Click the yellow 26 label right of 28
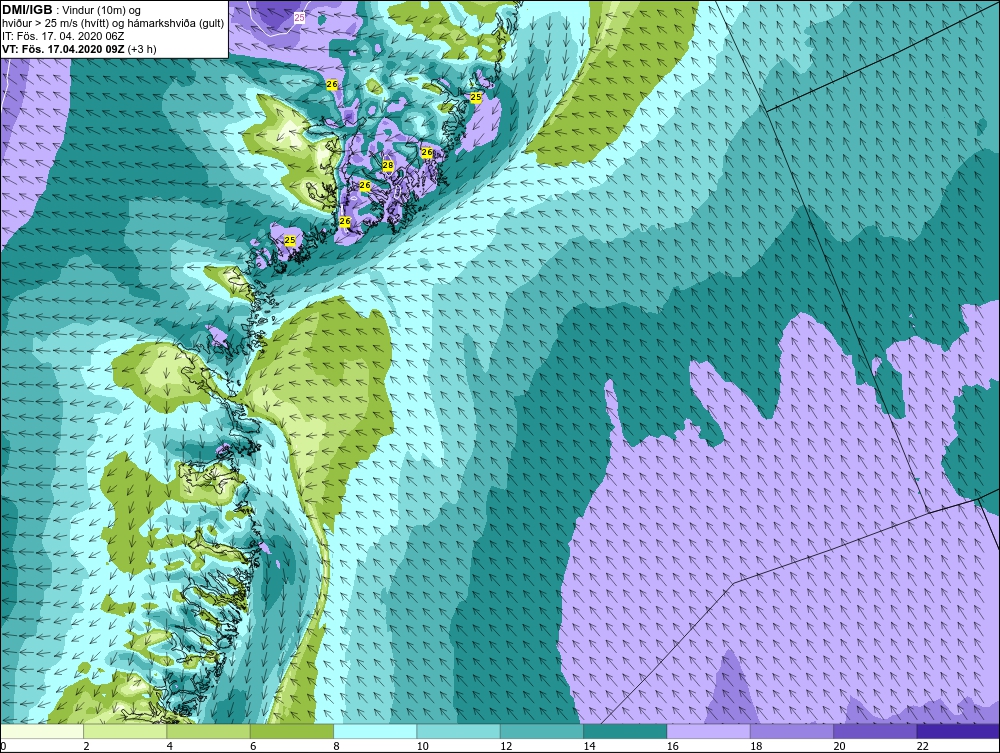1000x753 pixels. (x=427, y=152)
